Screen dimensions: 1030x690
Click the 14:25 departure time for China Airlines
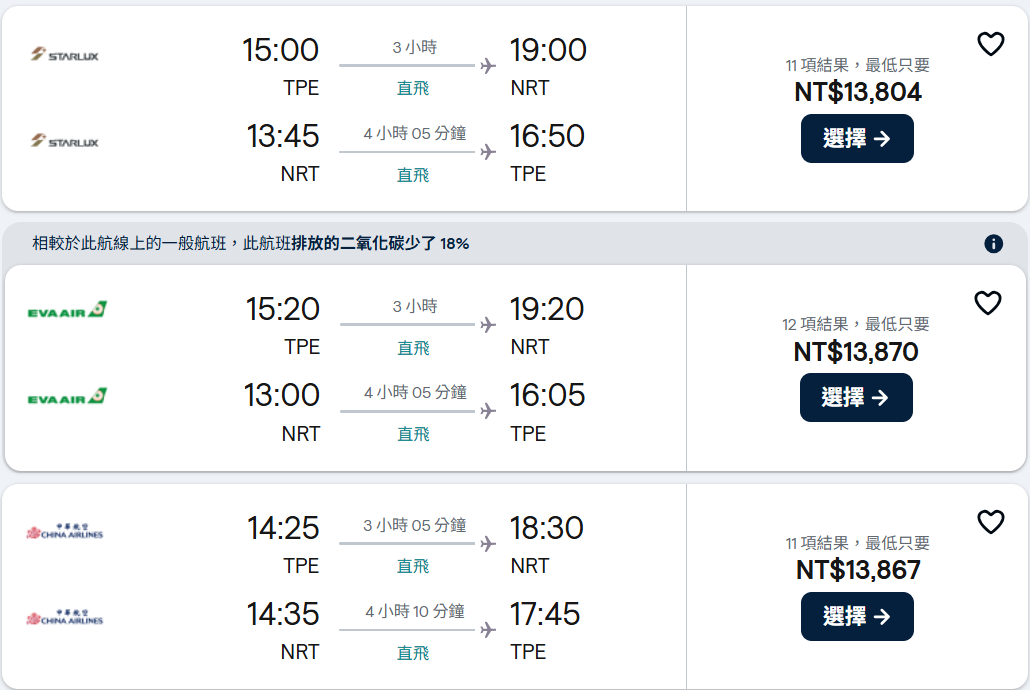point(284,528)
